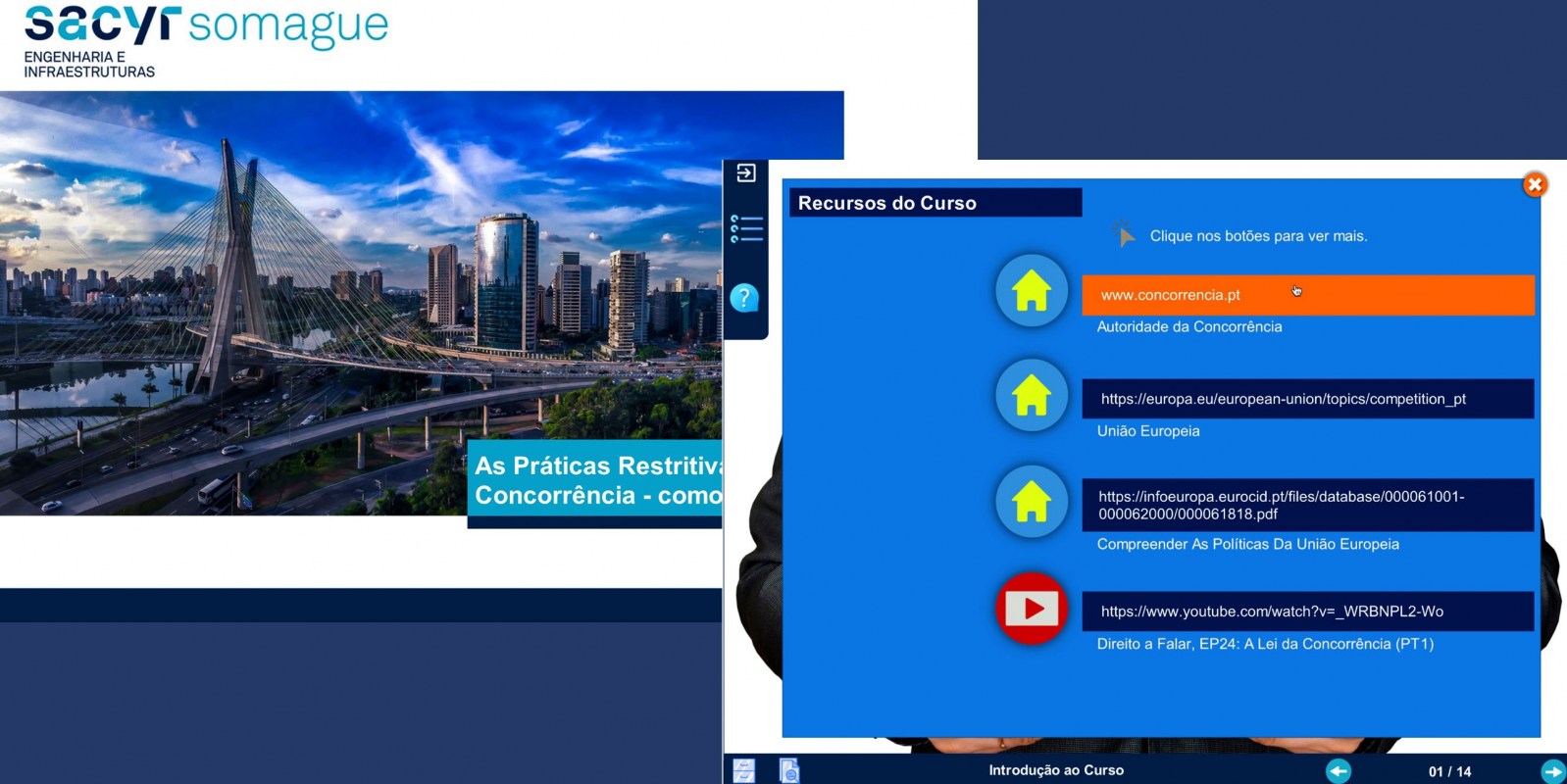Click the house icon for União Europeia
Screen dimensions: 1567x784
tap(1032, 396)
